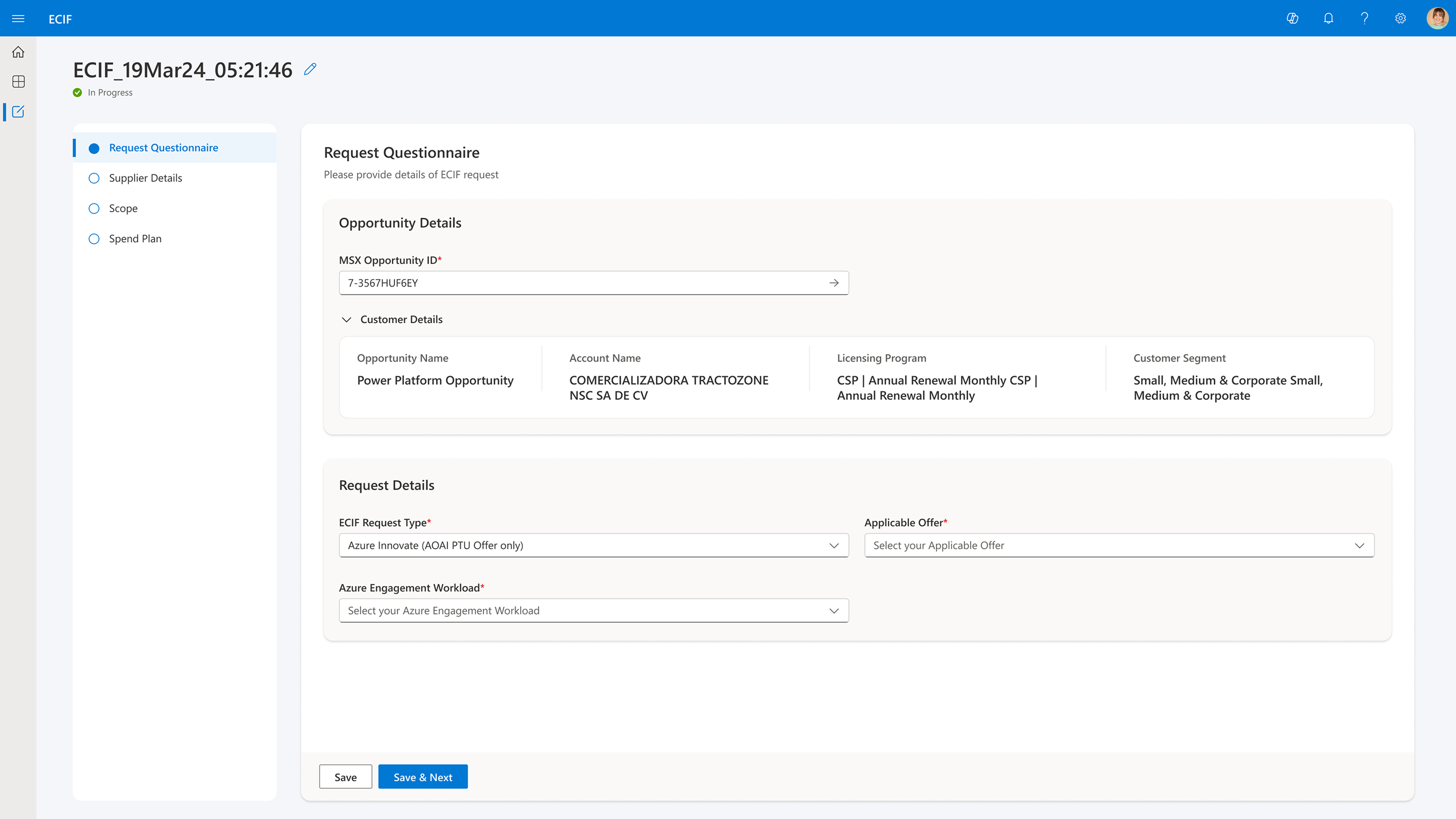Select Spend Plan step radio circle

[94, 239]
